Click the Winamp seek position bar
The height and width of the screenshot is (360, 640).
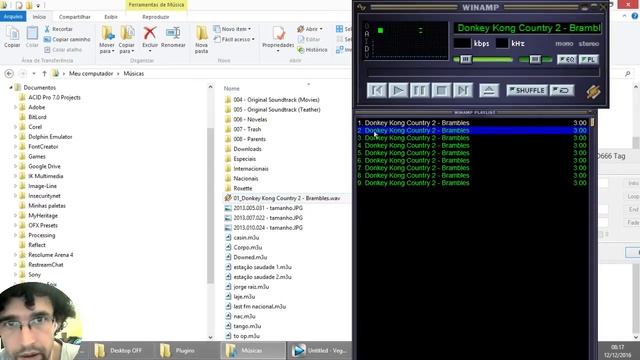tap(483, 73)
